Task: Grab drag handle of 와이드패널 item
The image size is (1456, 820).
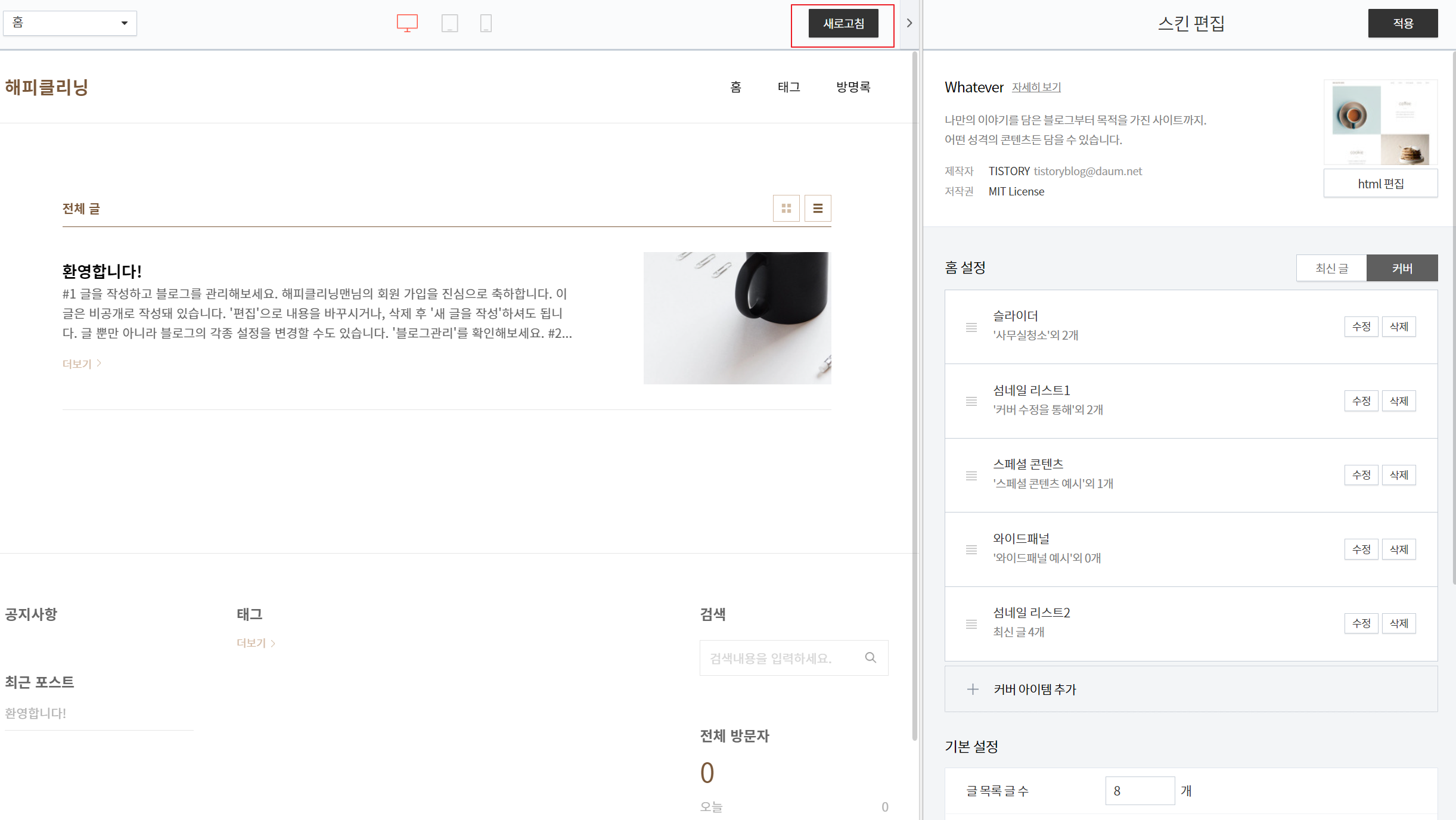Action: [971, 549]
